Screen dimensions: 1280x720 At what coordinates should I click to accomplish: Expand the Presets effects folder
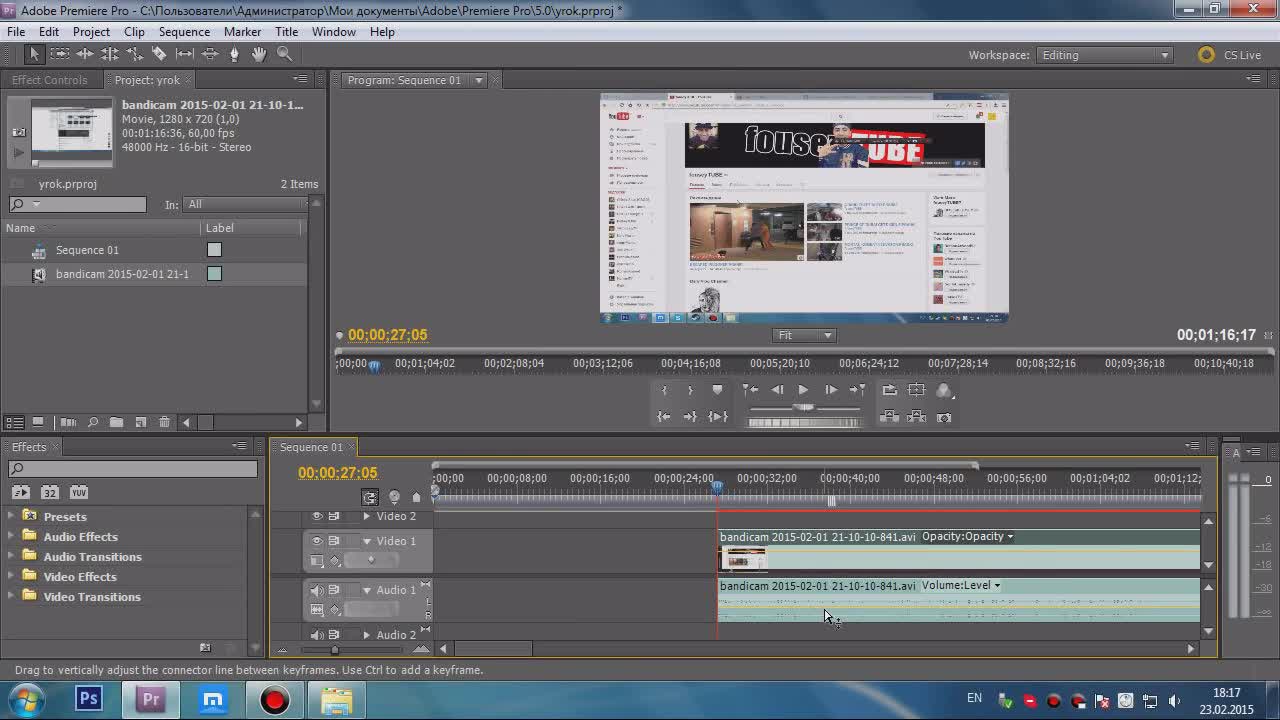click(12, 516)
